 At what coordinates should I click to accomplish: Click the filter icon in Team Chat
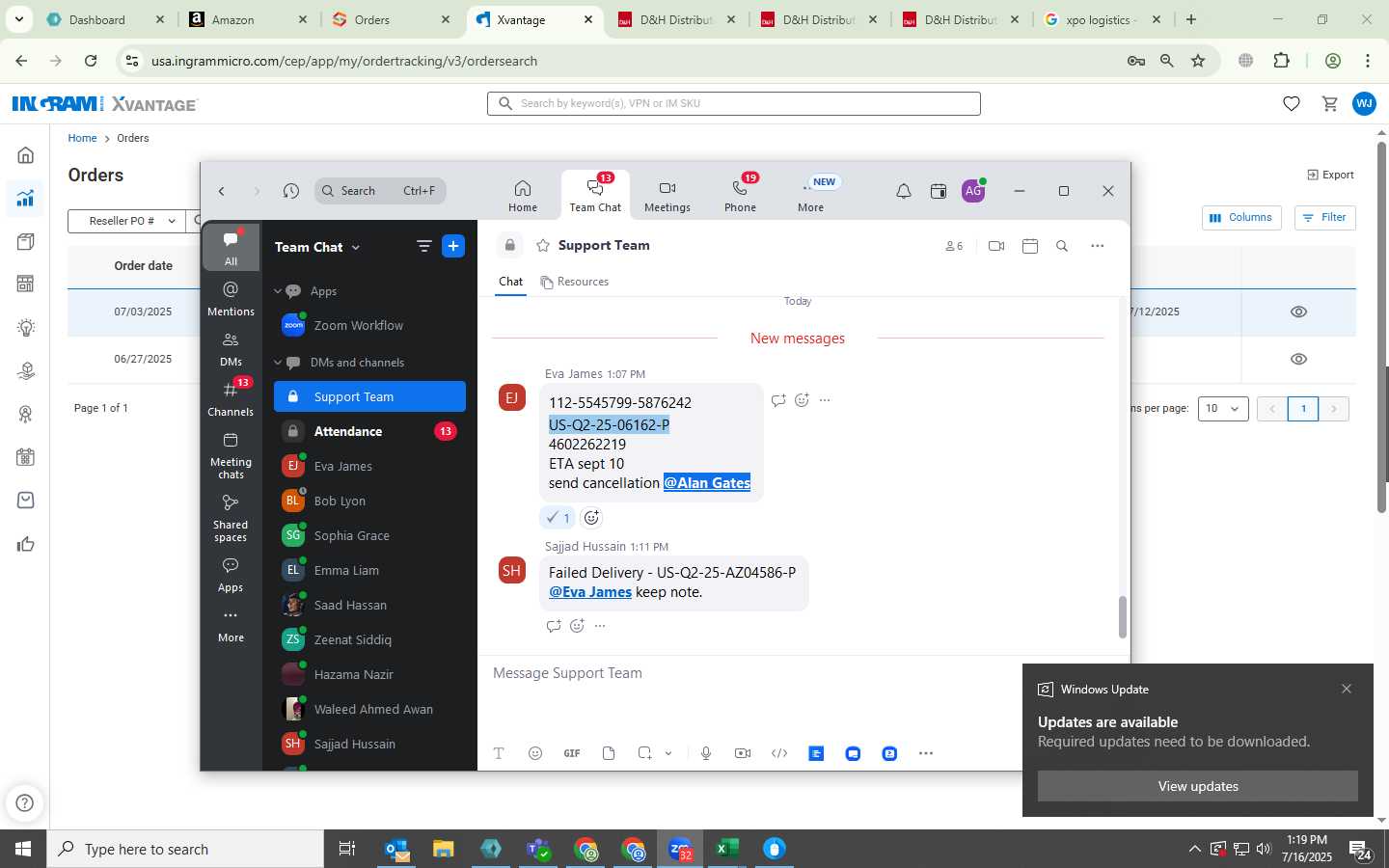(x=423, y=246)
